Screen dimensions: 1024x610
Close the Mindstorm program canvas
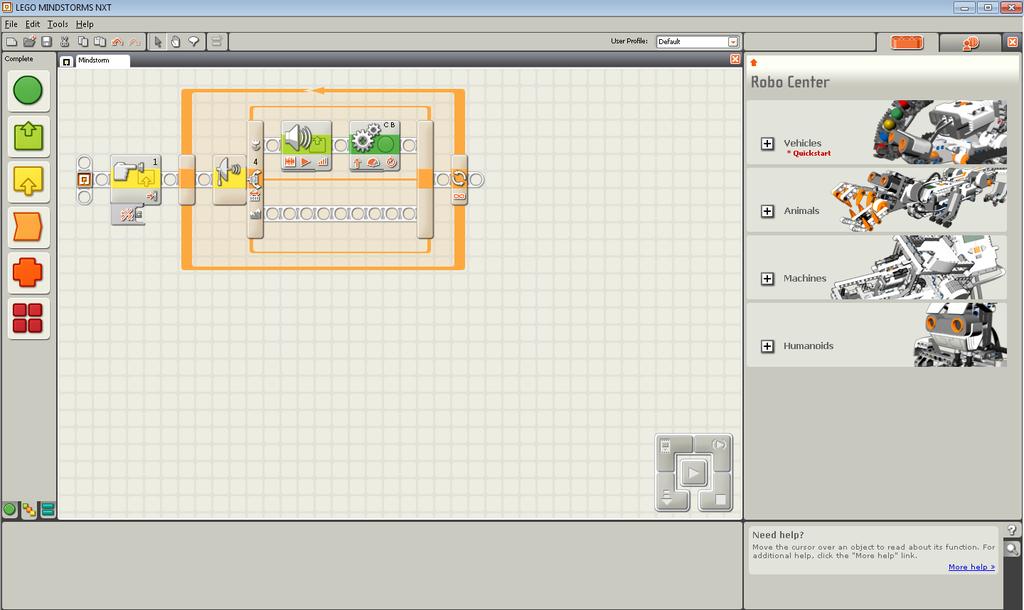pyautogui.click(x=735, y=59)
